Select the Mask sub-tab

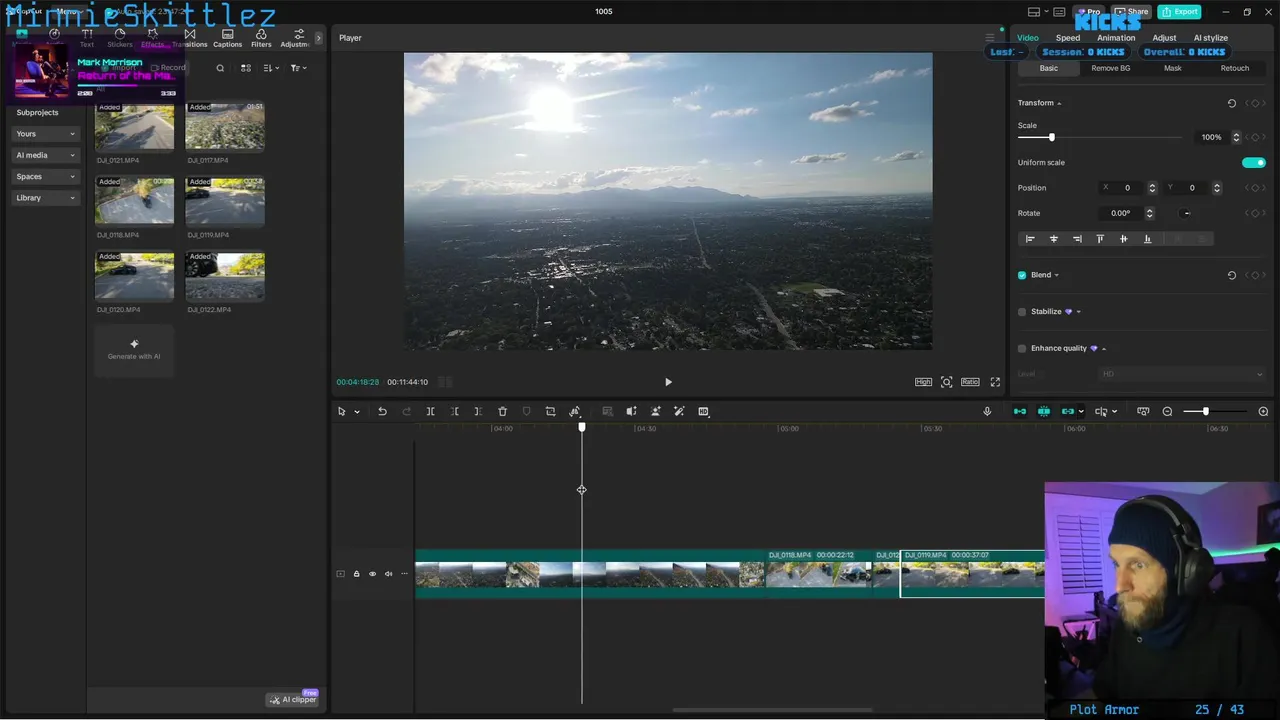coord(1172,68)
